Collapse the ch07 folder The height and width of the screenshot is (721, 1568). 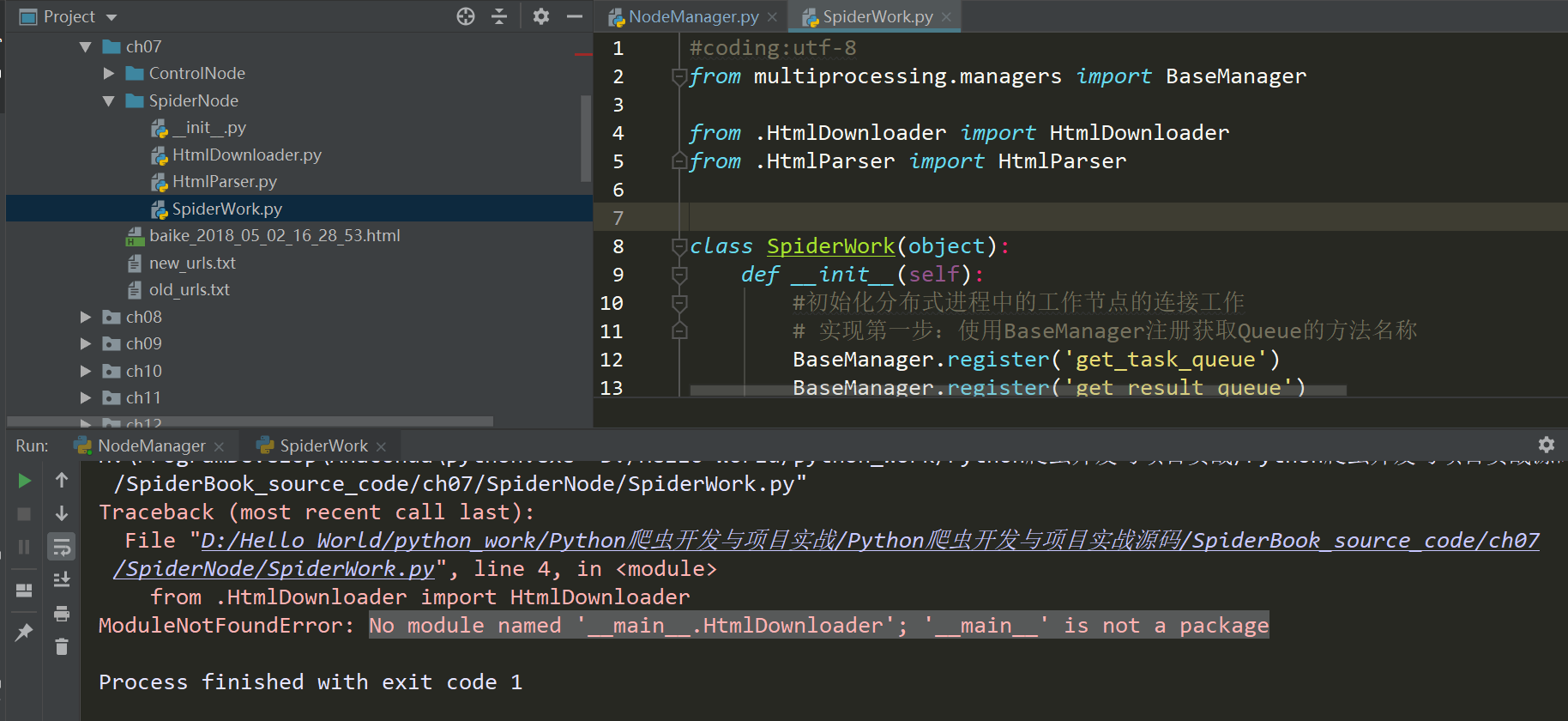tap(85, 47)
